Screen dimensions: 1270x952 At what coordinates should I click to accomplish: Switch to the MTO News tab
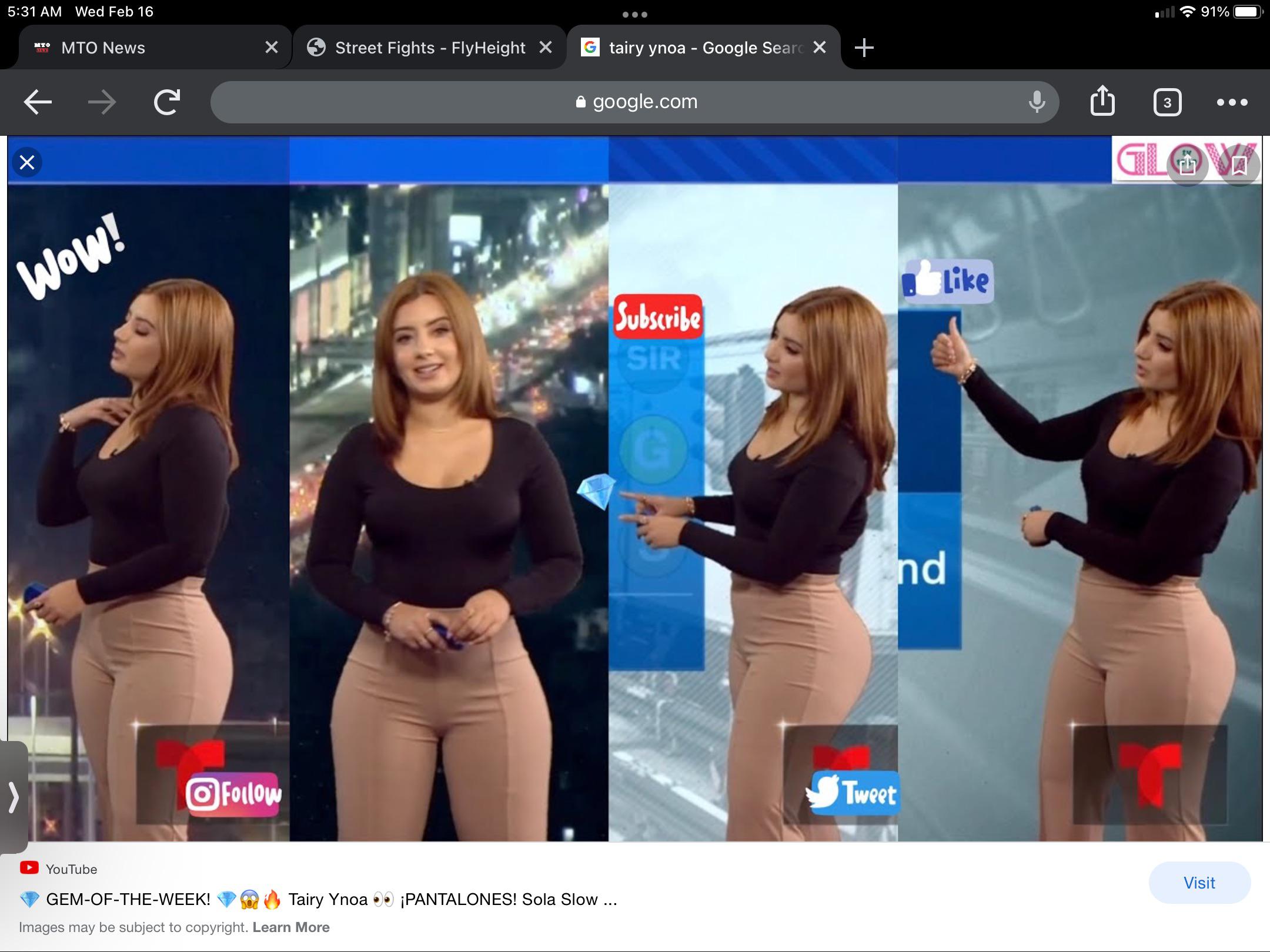click(103, 48)
